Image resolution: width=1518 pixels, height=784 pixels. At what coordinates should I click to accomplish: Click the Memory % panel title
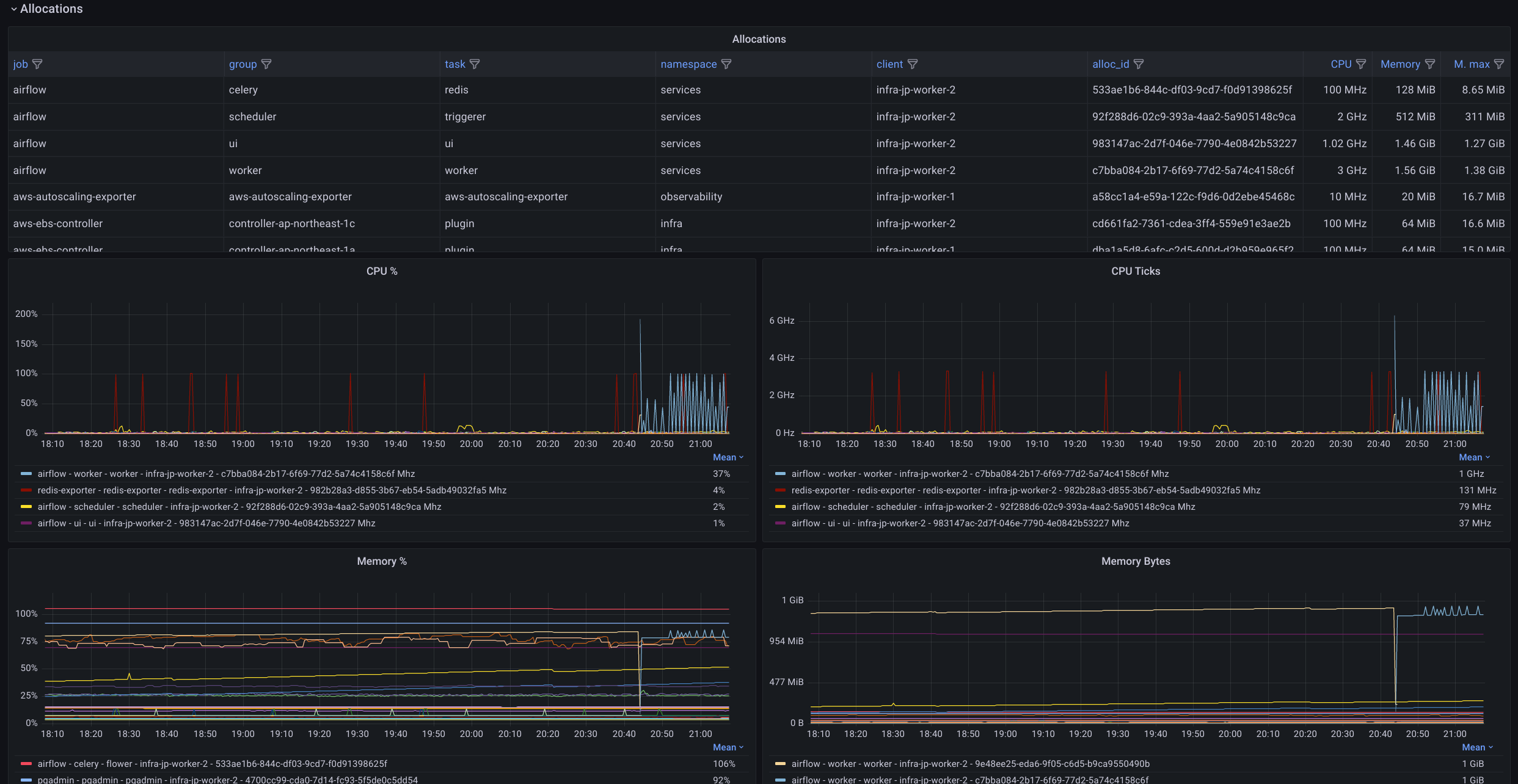pos(382,561)
